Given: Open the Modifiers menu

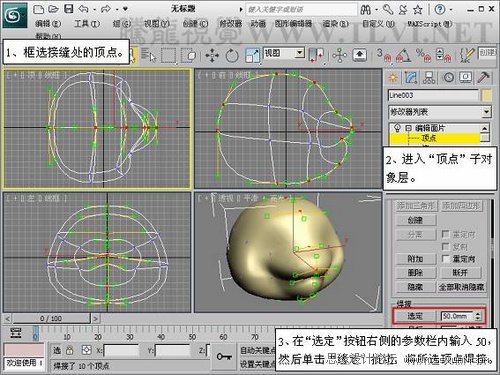Looking at the screenshot, I should coord(230,23).
